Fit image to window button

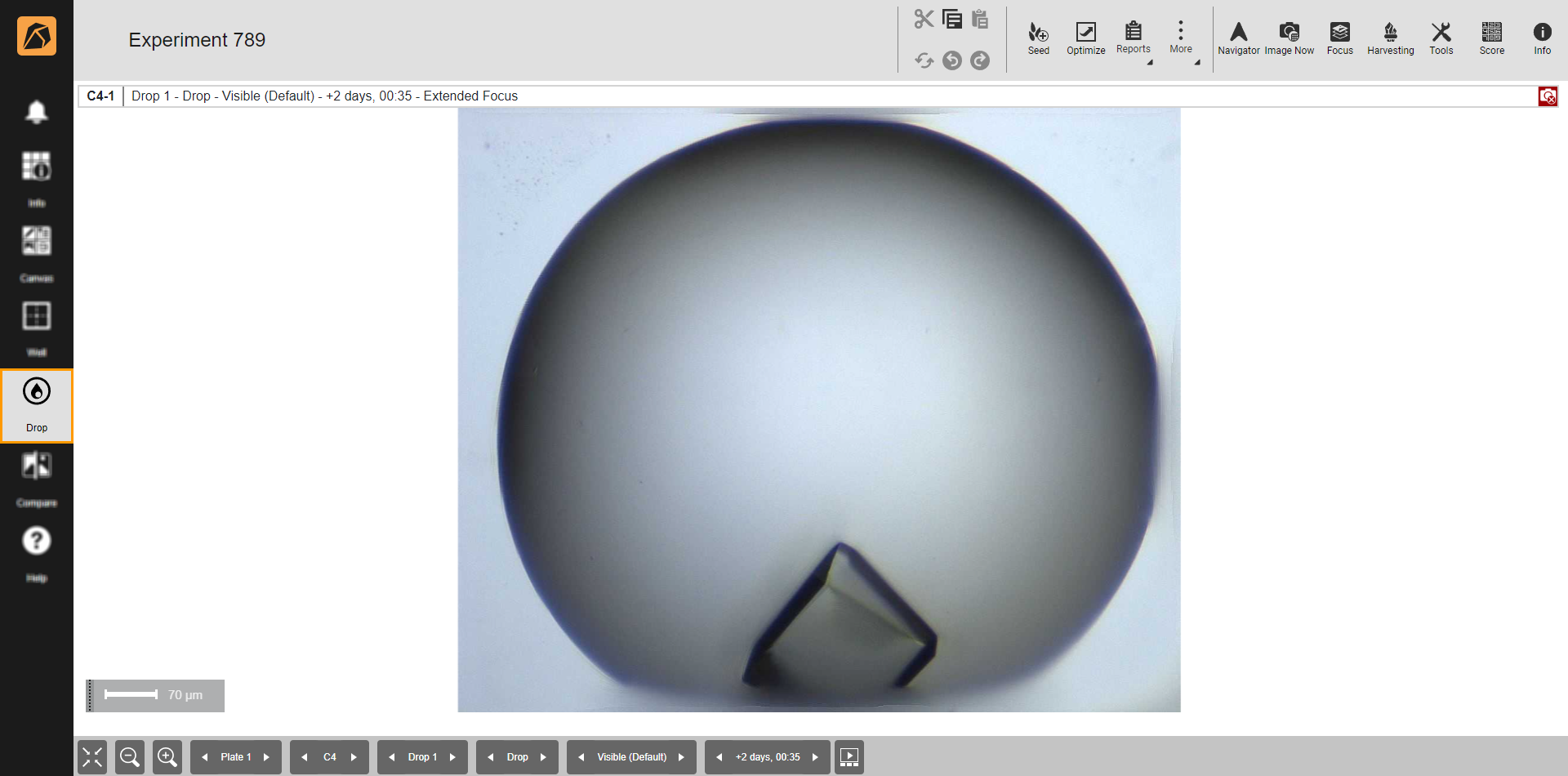92,757
